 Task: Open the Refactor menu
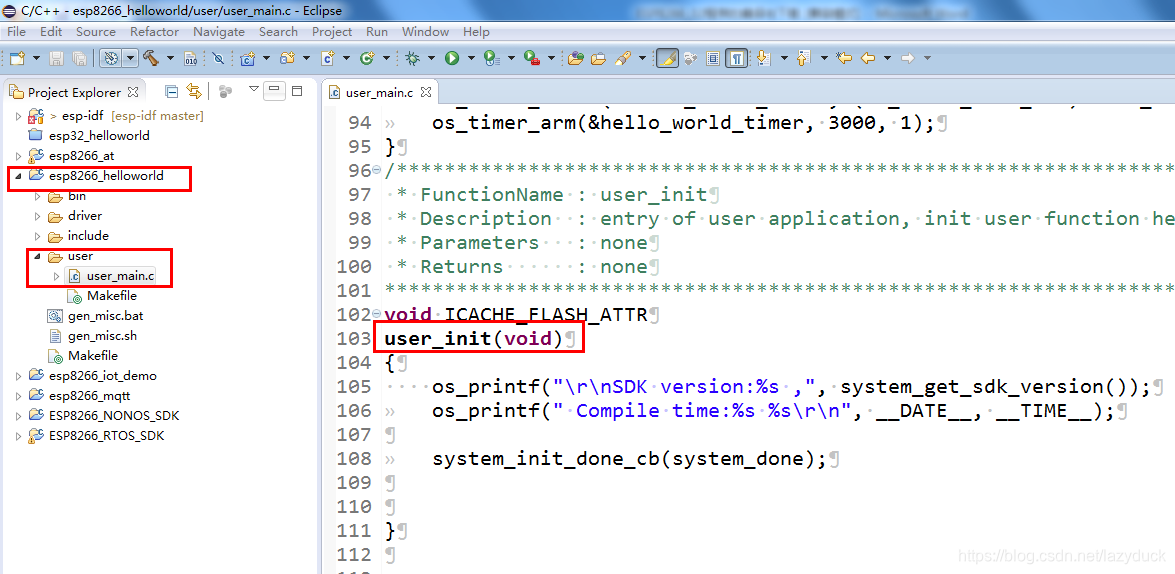(154, 31)
